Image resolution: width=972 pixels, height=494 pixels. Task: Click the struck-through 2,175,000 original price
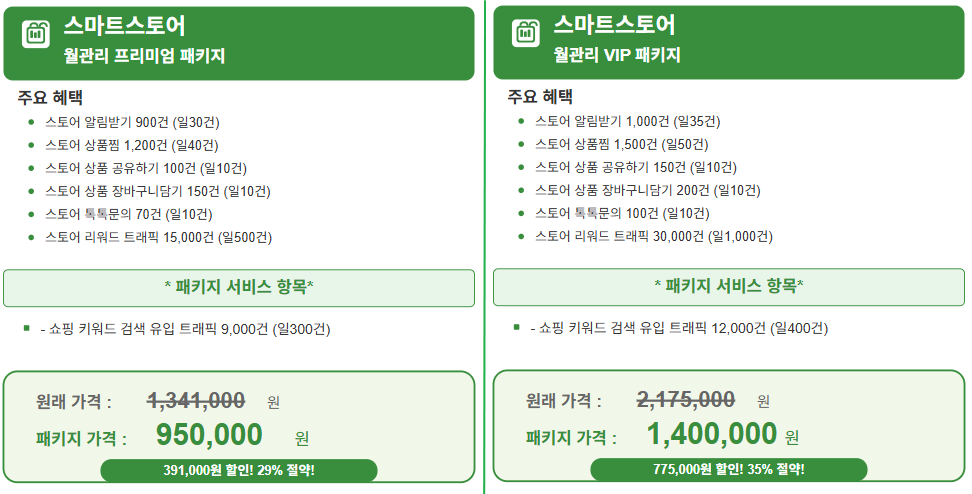point(686,400)
